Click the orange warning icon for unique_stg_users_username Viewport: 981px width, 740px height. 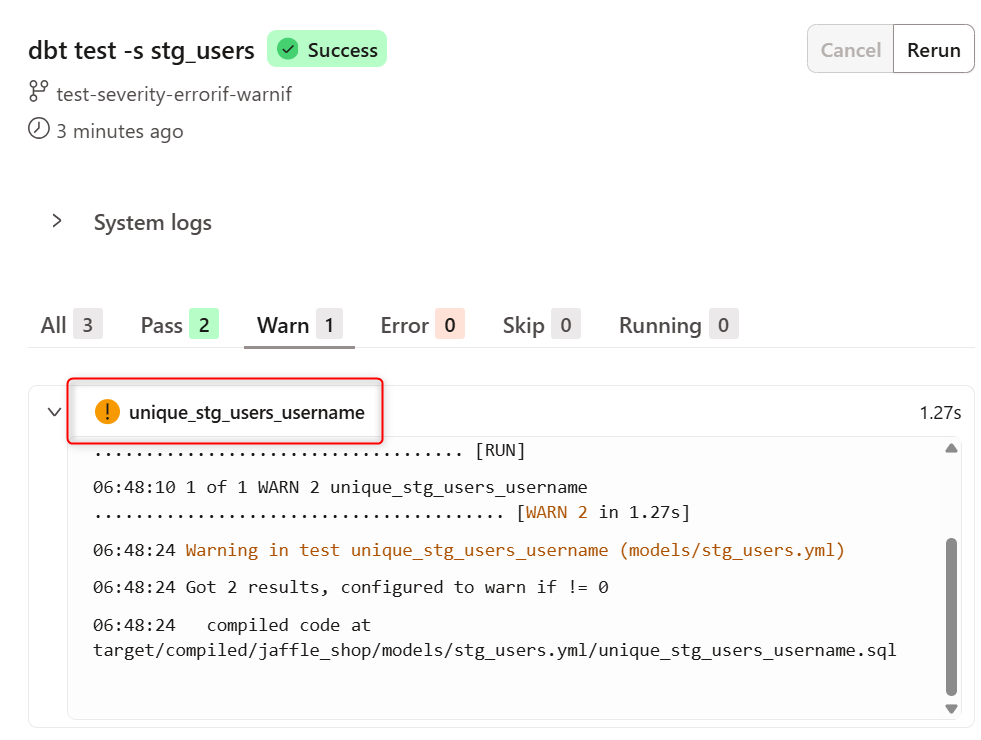click(x=107, y=412)
